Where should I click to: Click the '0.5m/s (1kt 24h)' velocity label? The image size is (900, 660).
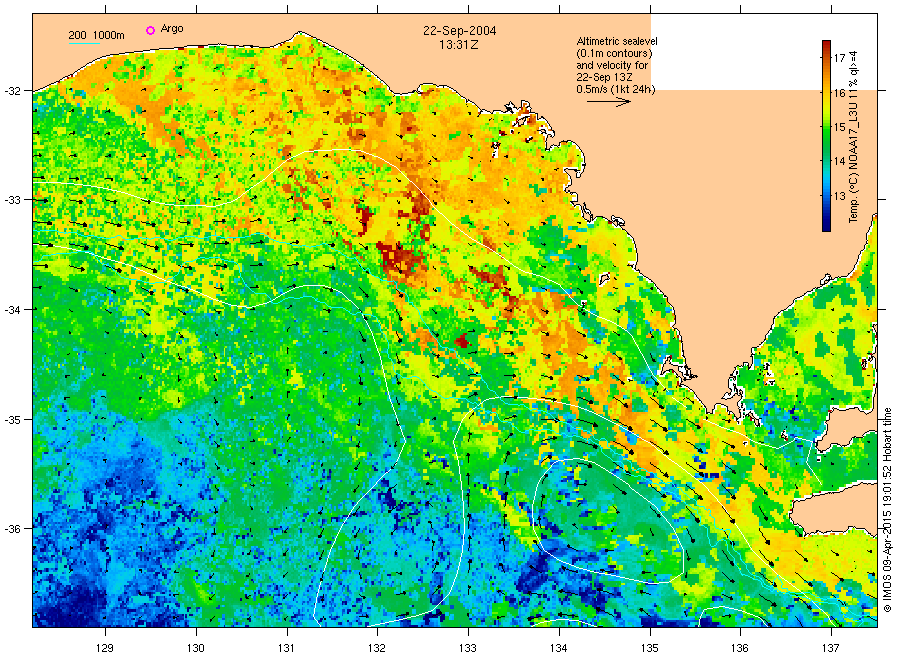tap(616, 89)
